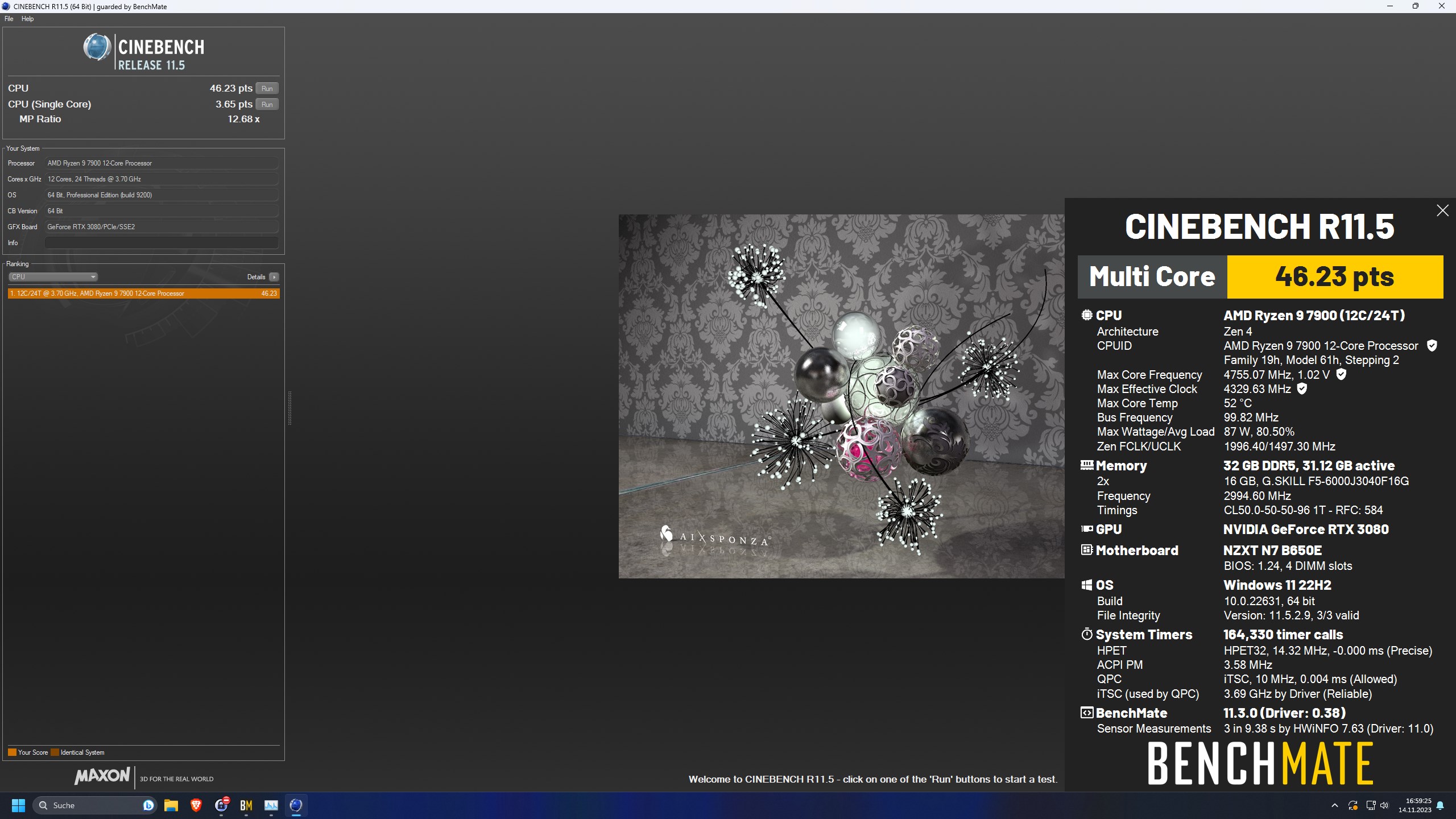The width and height of the screenshot is (1456, 819).
Task: Select the 12C/24T Ryzen 9 7900 ranking entry
Action: tap(143, 293)
